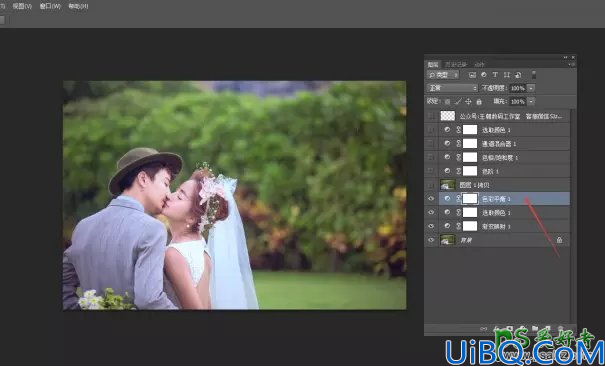Image resolution: width=605 pixels, height=367 pixels.
Task: Select the 背景 layer thumbnail
Action: click(x=448, y=240)
